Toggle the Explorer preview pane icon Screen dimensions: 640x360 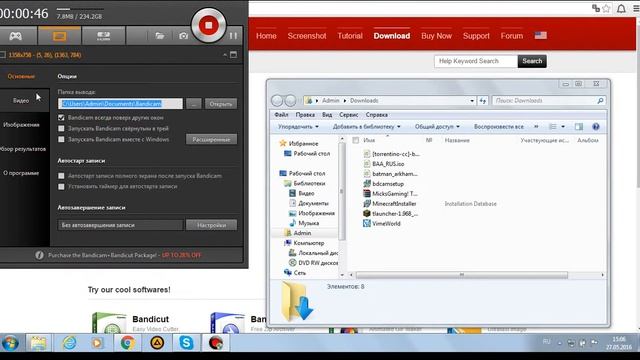click(579, 127)
